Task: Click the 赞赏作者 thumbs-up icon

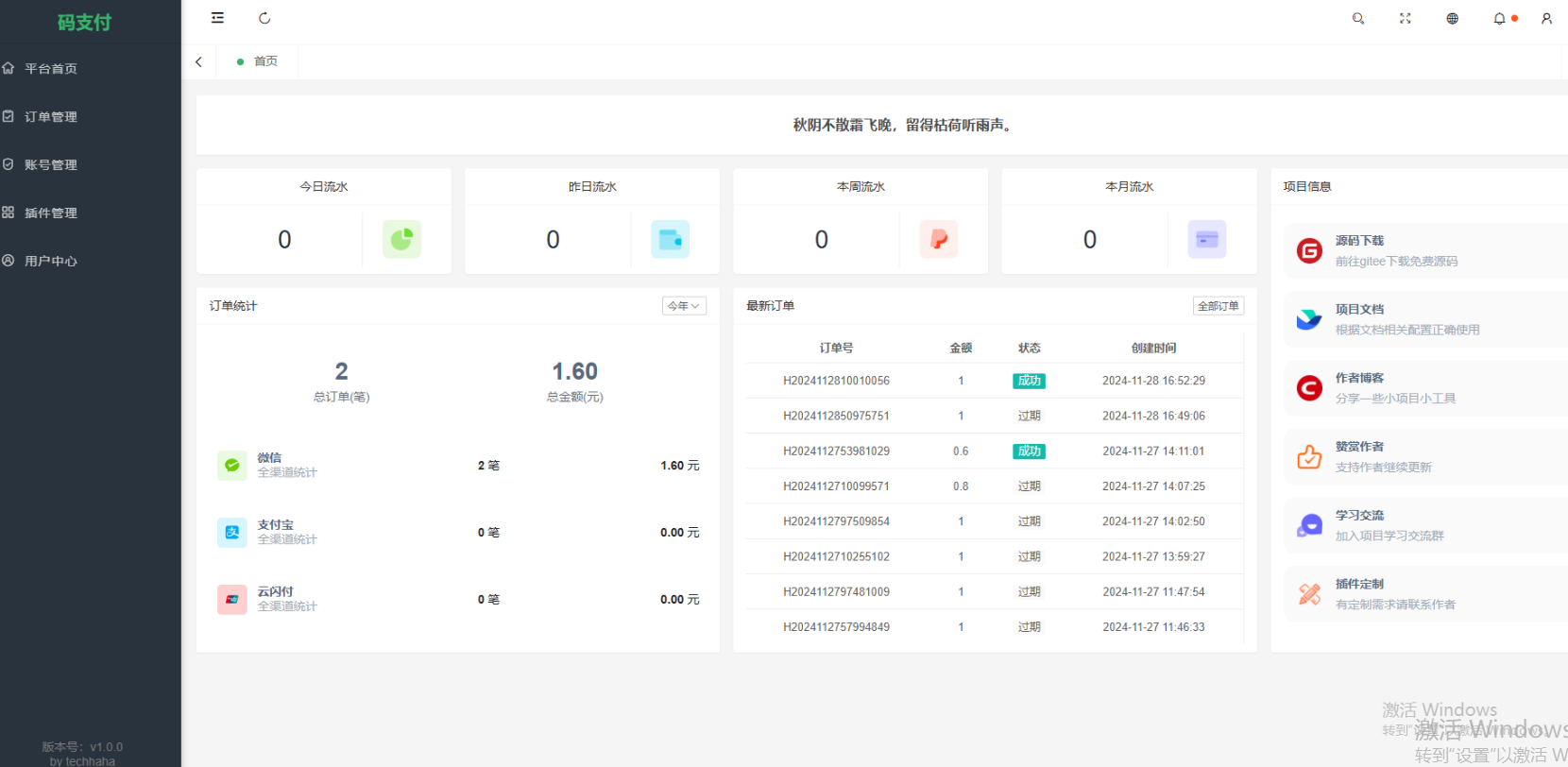Action: coord(1309,457)
